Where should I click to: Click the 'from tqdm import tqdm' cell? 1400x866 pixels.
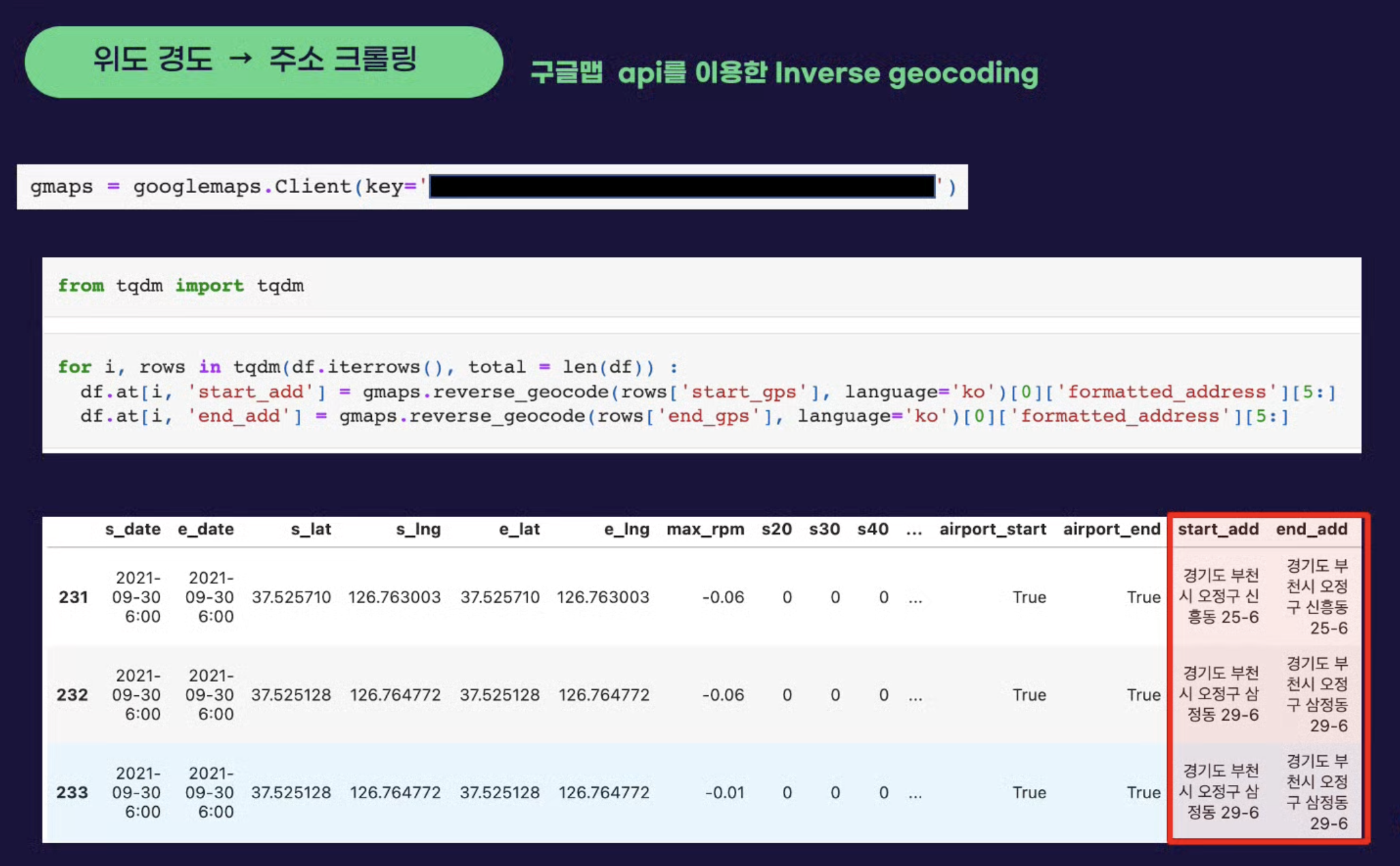pyautogui.click(x=181, y=286)
